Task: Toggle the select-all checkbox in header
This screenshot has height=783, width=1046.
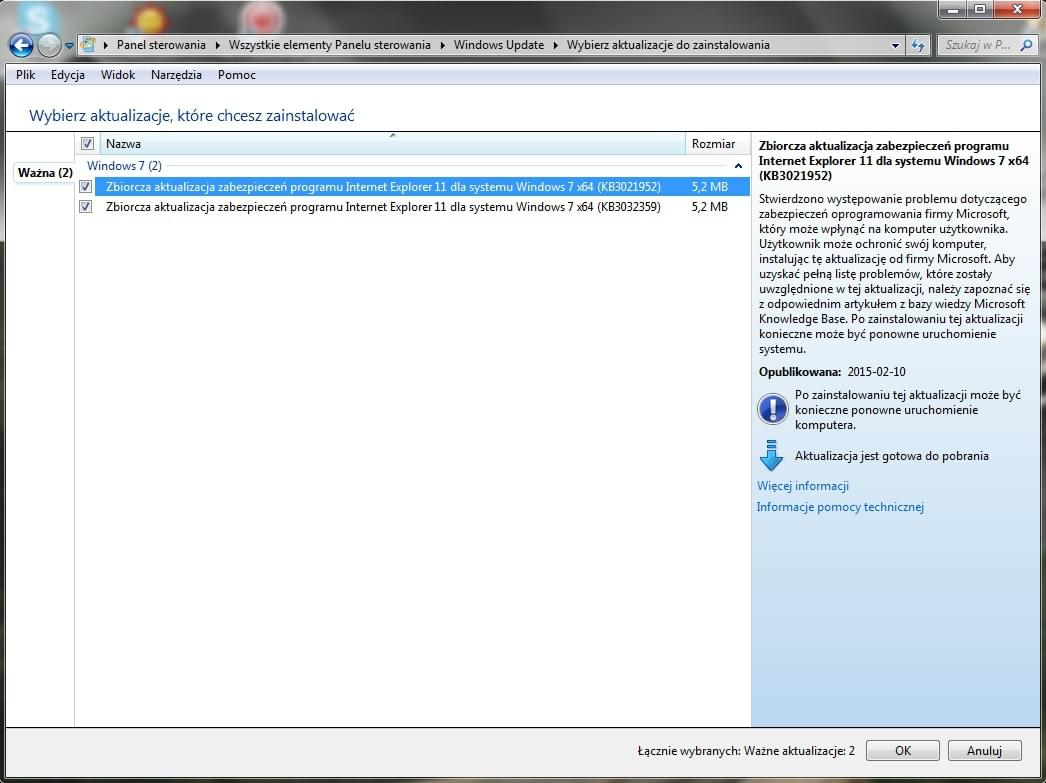Action: click(87, 143)
